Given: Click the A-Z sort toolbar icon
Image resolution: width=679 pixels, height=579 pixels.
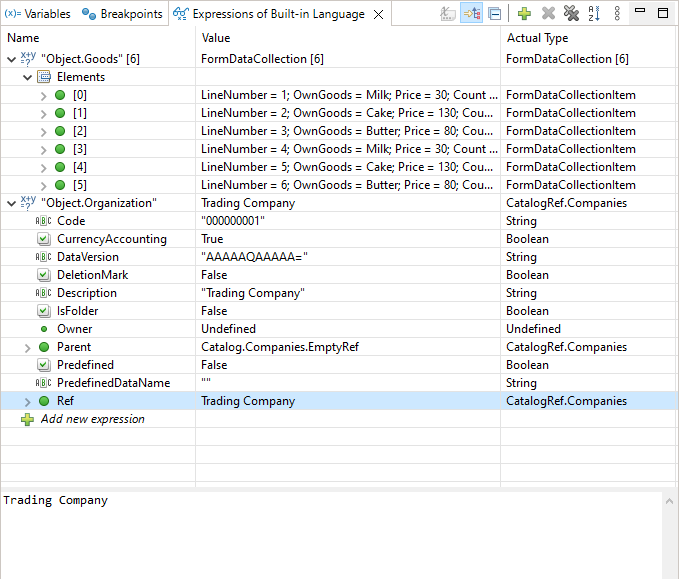Looking at the screenshot, I should pyautogui.click(x=594, y=14).
